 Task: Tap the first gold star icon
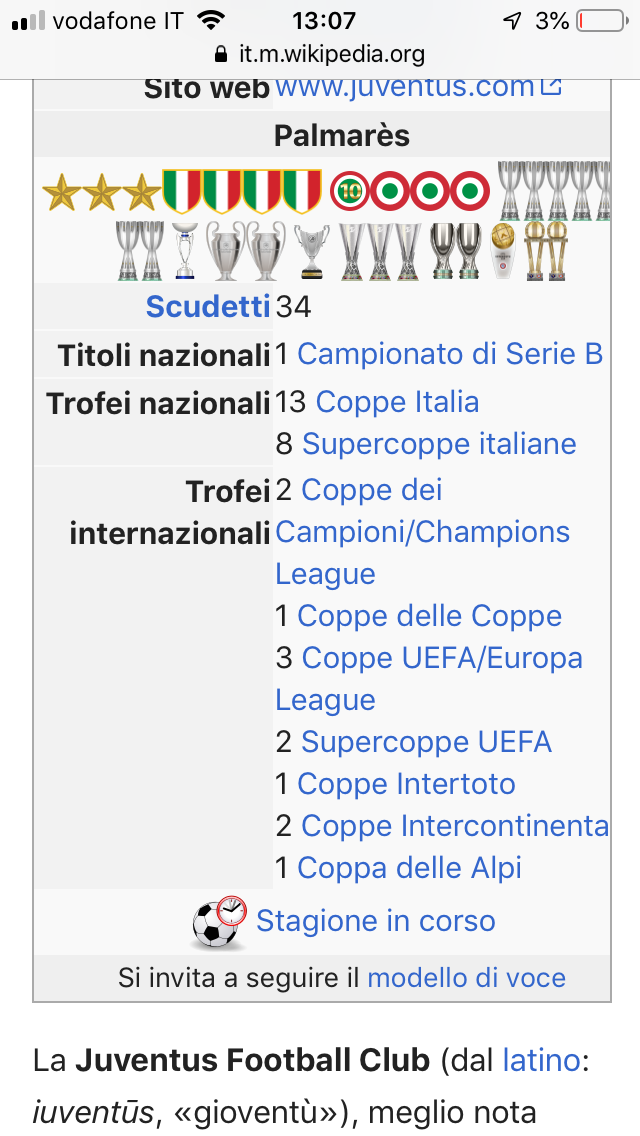[x=62, y=193]
